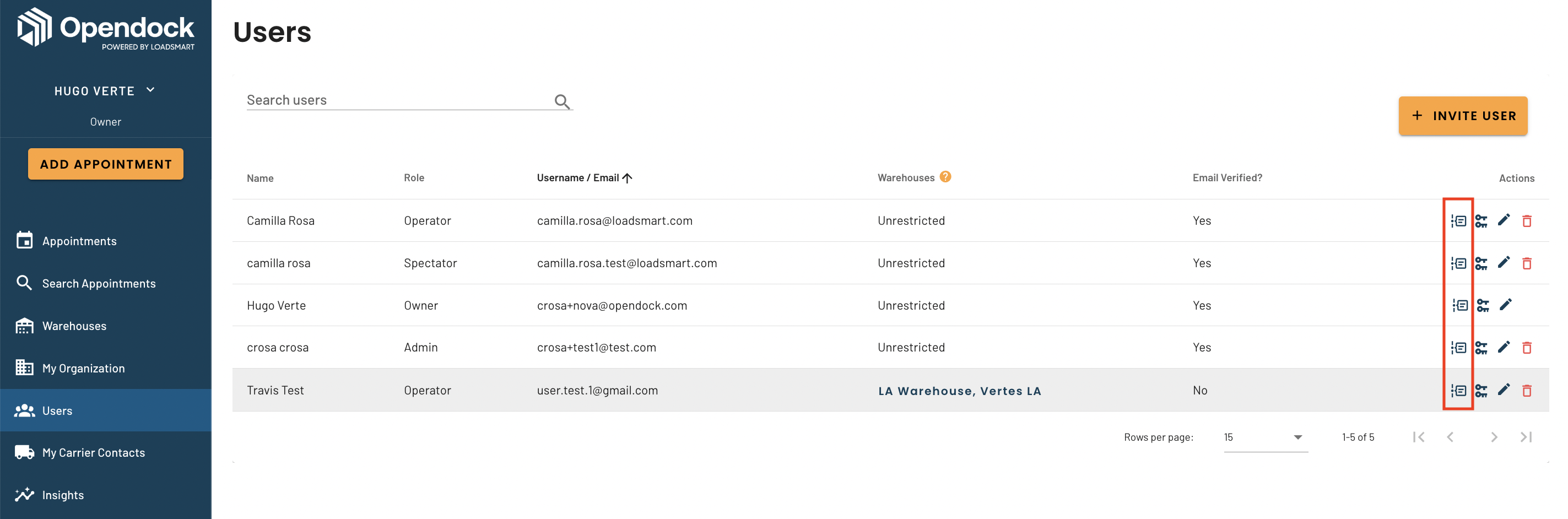Click the Admin role cell
This screenshot has height=519, width=1568.
[x=420, y=348]
